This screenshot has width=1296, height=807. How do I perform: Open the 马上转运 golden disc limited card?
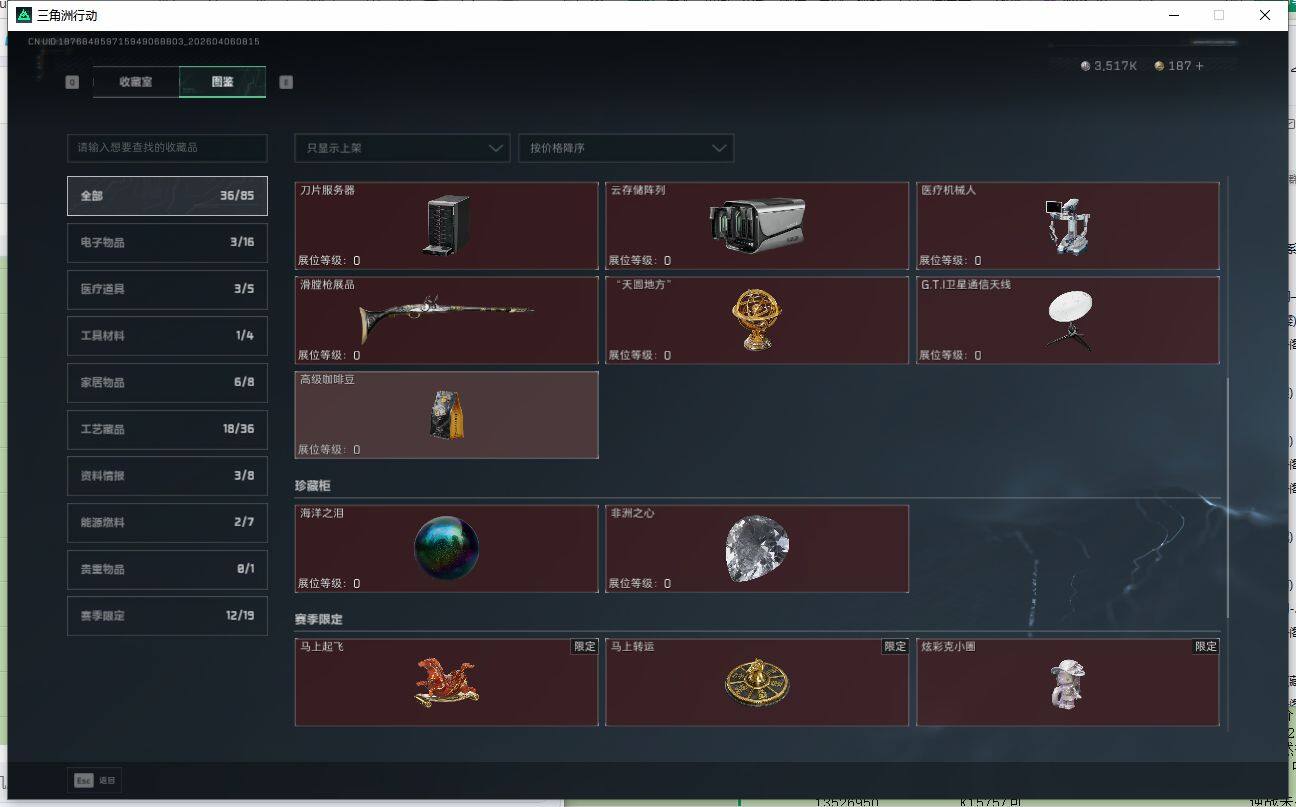757,682
